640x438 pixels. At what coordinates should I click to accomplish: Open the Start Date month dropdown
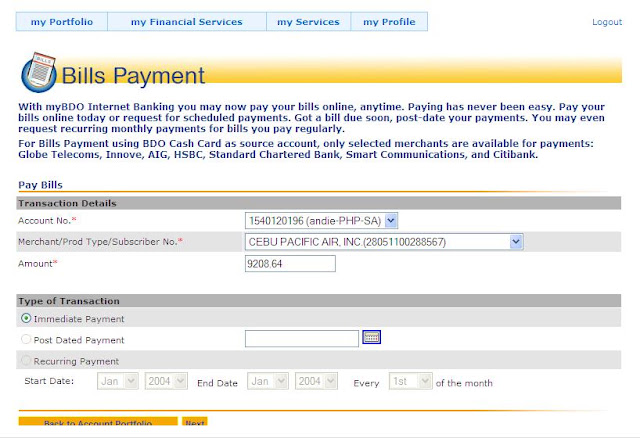pos(118,381)
